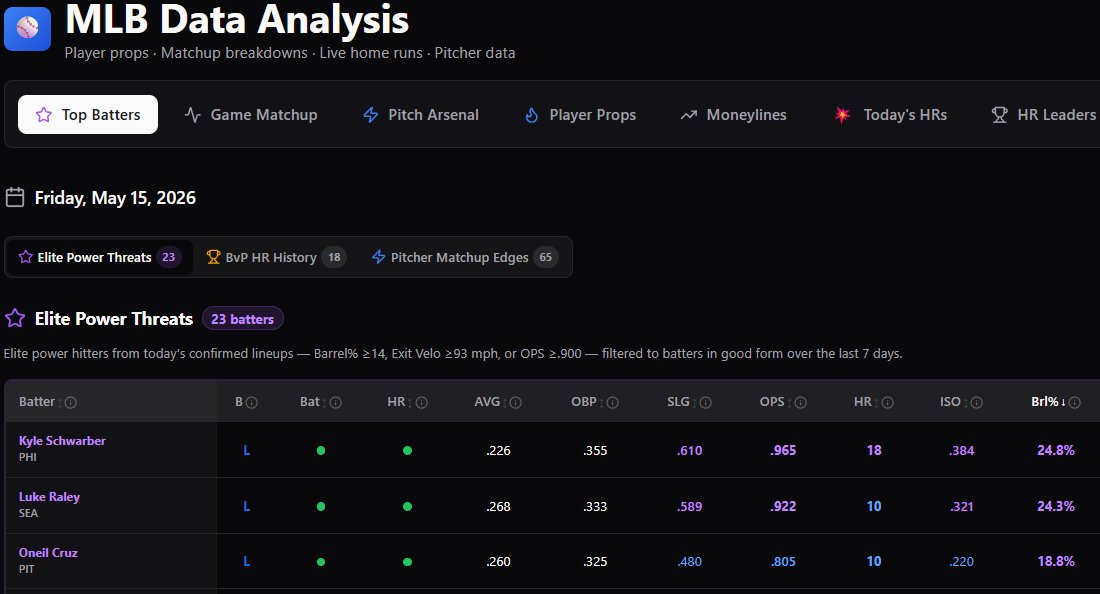Image resolution: width=1100 pixels, height=594 pixels.
Task: Open the info icon next to ISO header
Action: [x=977, y=402]
